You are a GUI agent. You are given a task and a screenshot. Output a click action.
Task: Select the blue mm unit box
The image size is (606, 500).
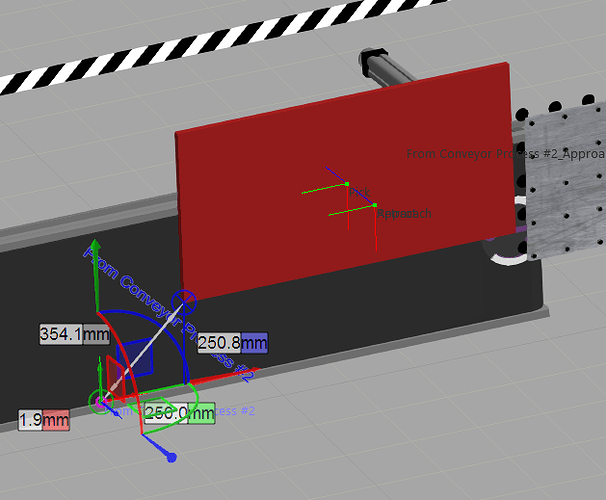(x=254, y=343)
